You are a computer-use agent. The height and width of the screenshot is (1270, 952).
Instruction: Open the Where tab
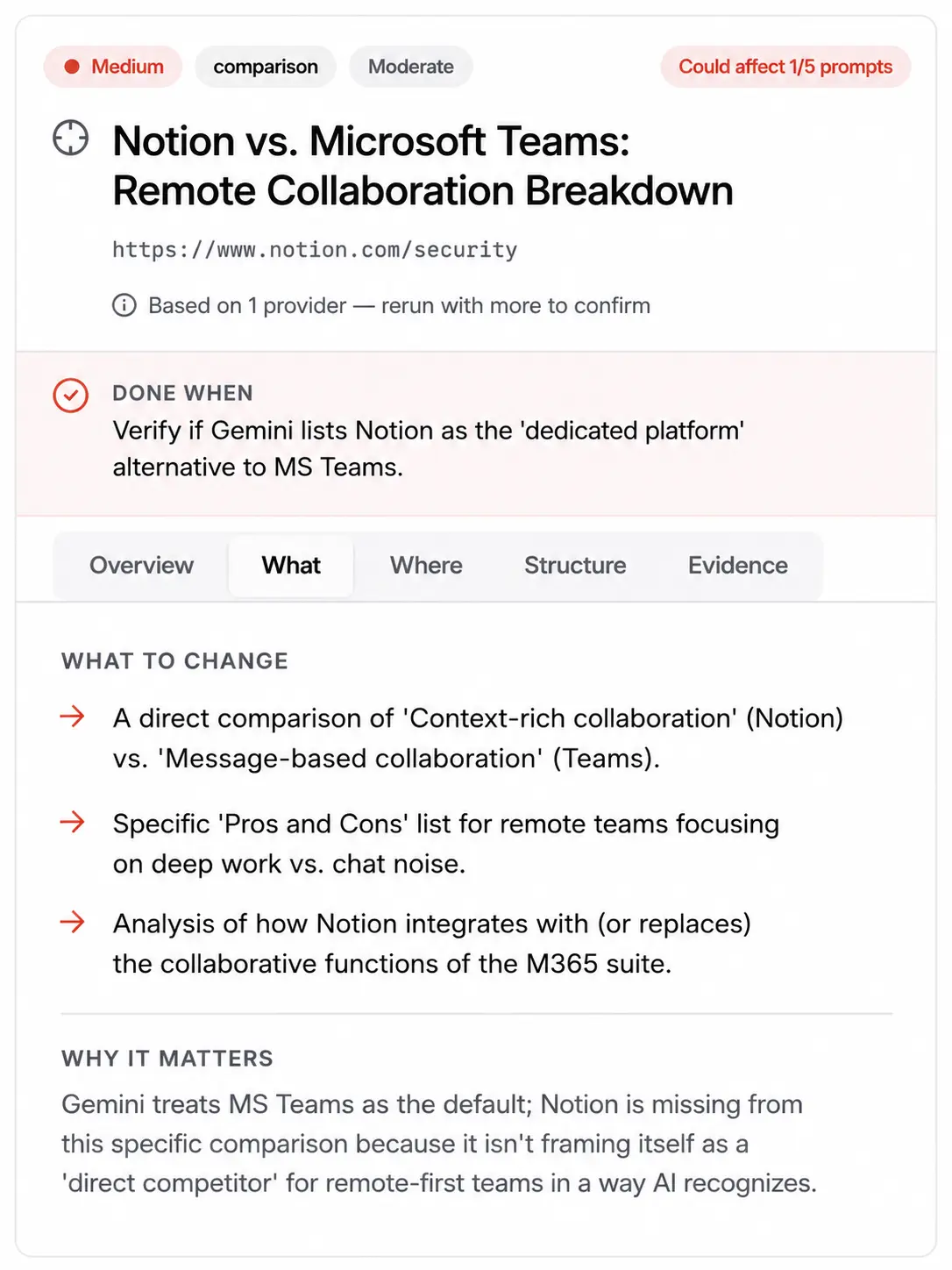426,566
